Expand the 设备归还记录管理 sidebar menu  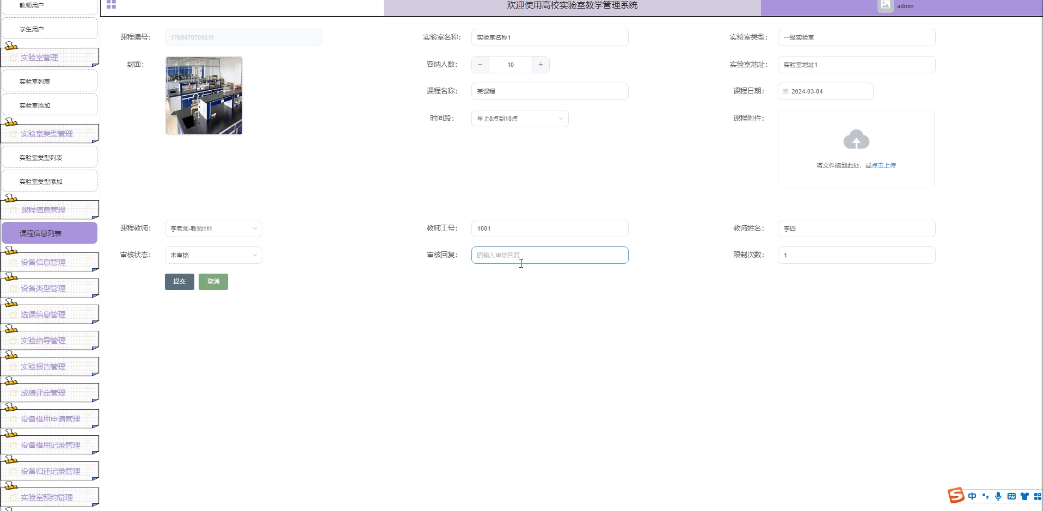coord(50,471)
